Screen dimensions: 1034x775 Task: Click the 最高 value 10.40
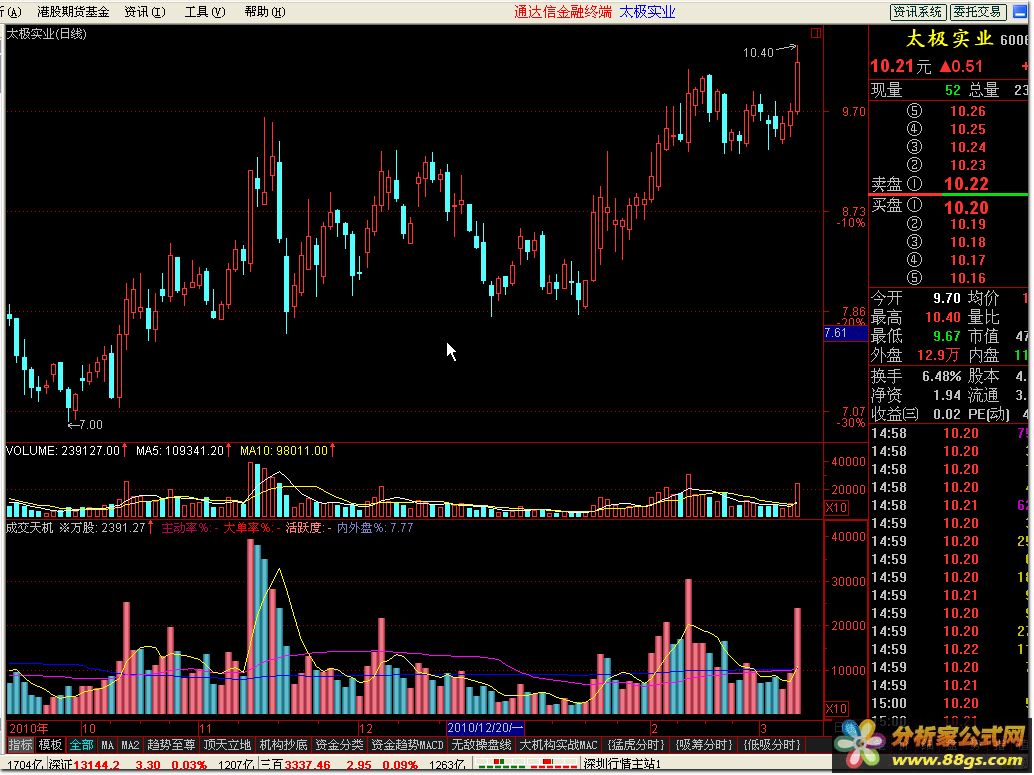[x=943, y=317]
